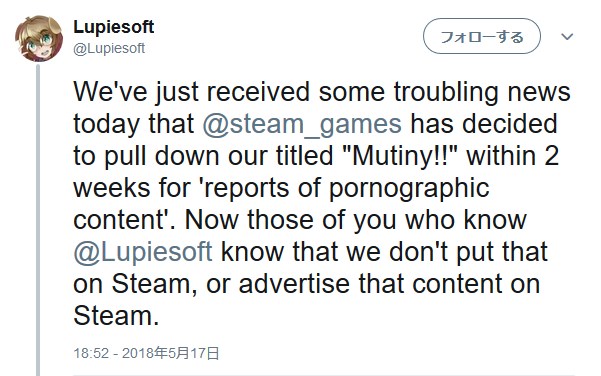Click the words "has decided" in tweet

(484, 124)
